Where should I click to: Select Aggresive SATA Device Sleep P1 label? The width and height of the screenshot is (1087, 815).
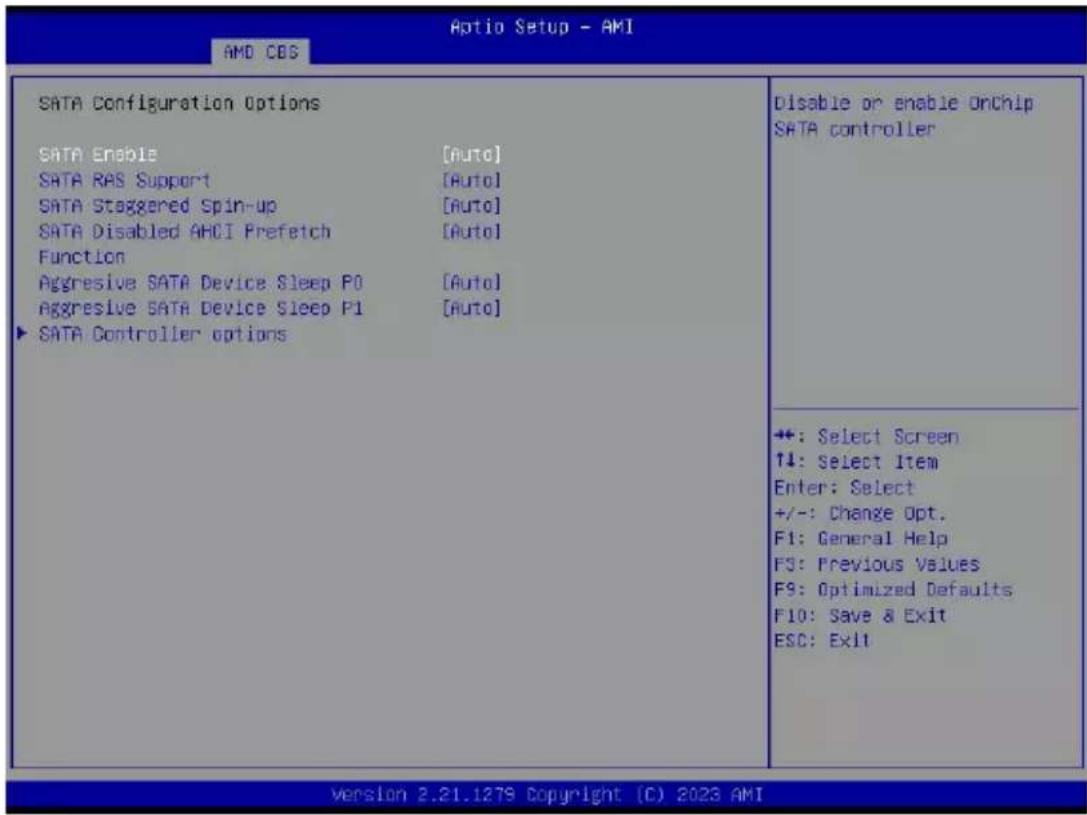200,308
